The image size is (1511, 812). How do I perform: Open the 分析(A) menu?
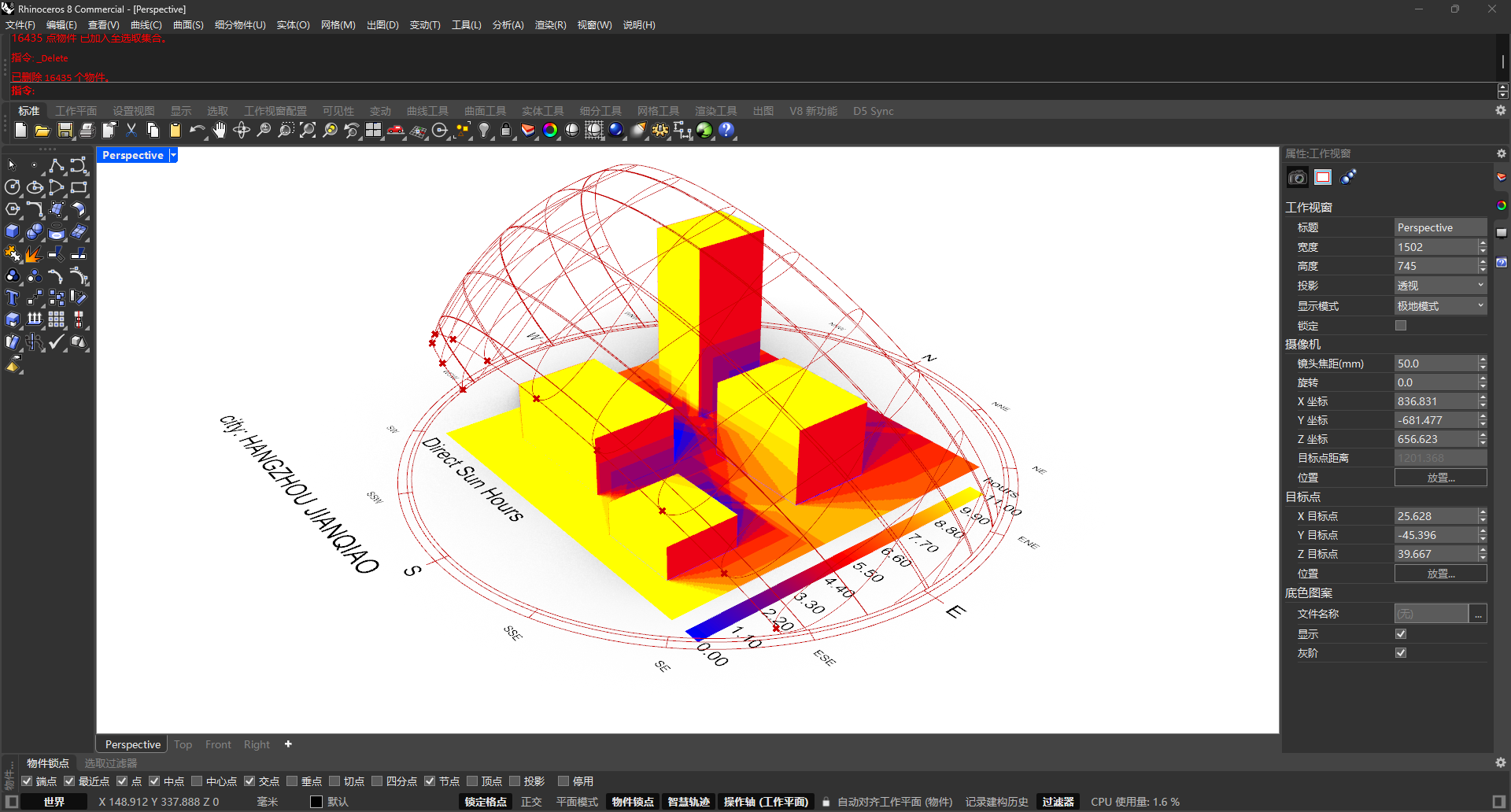point(508,25)
